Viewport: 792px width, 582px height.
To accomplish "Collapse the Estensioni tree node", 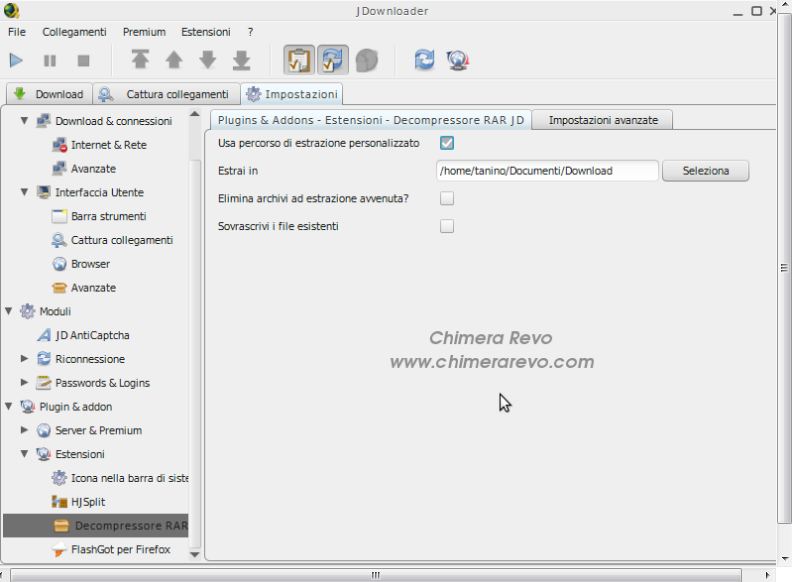I will pos(24,454).
